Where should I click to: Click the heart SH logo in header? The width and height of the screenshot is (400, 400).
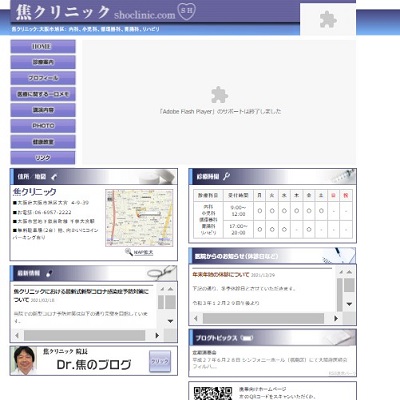click(x=186, y=11)
